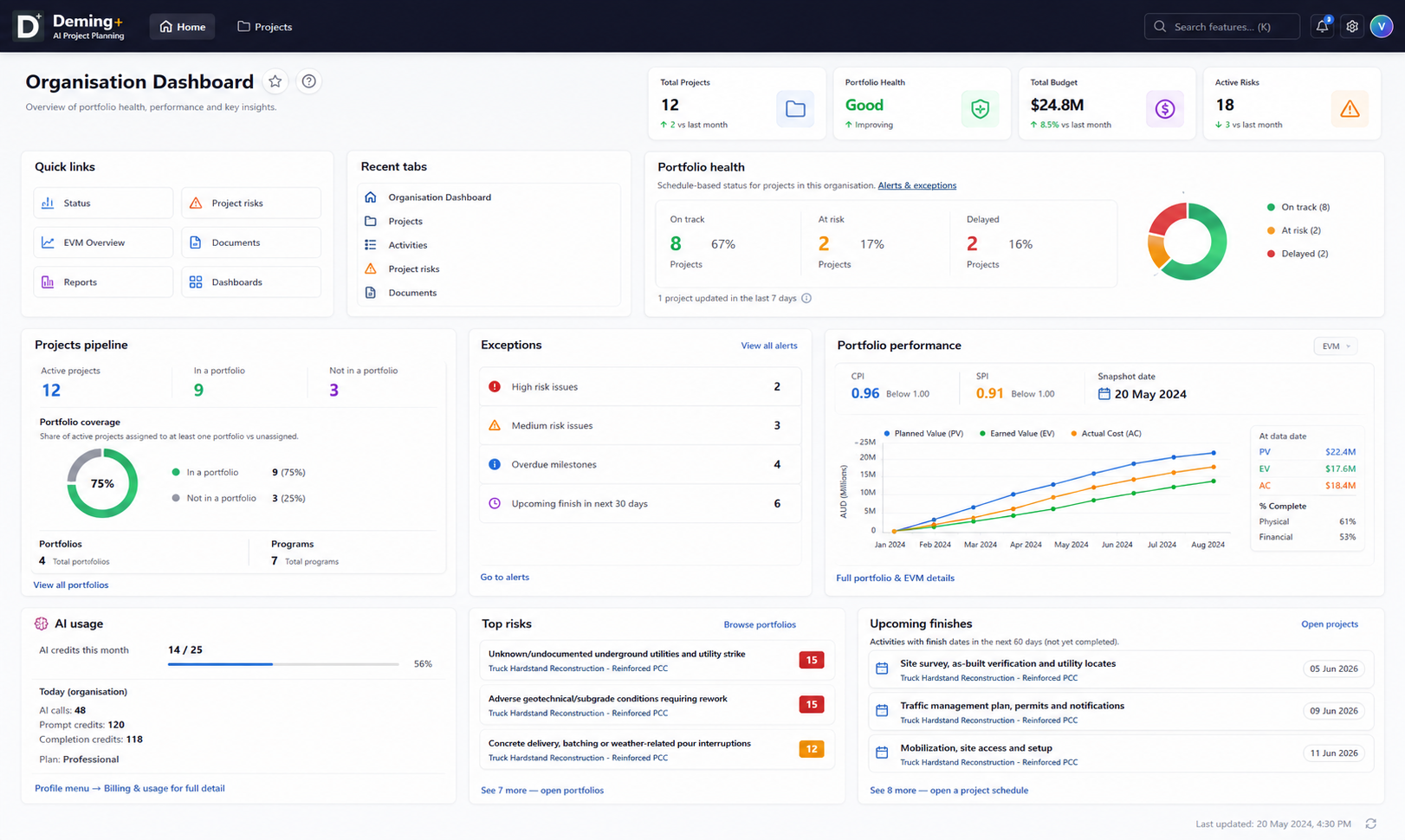Expand the EVM dropdown in Portfolio performance

click(1336, 346)
